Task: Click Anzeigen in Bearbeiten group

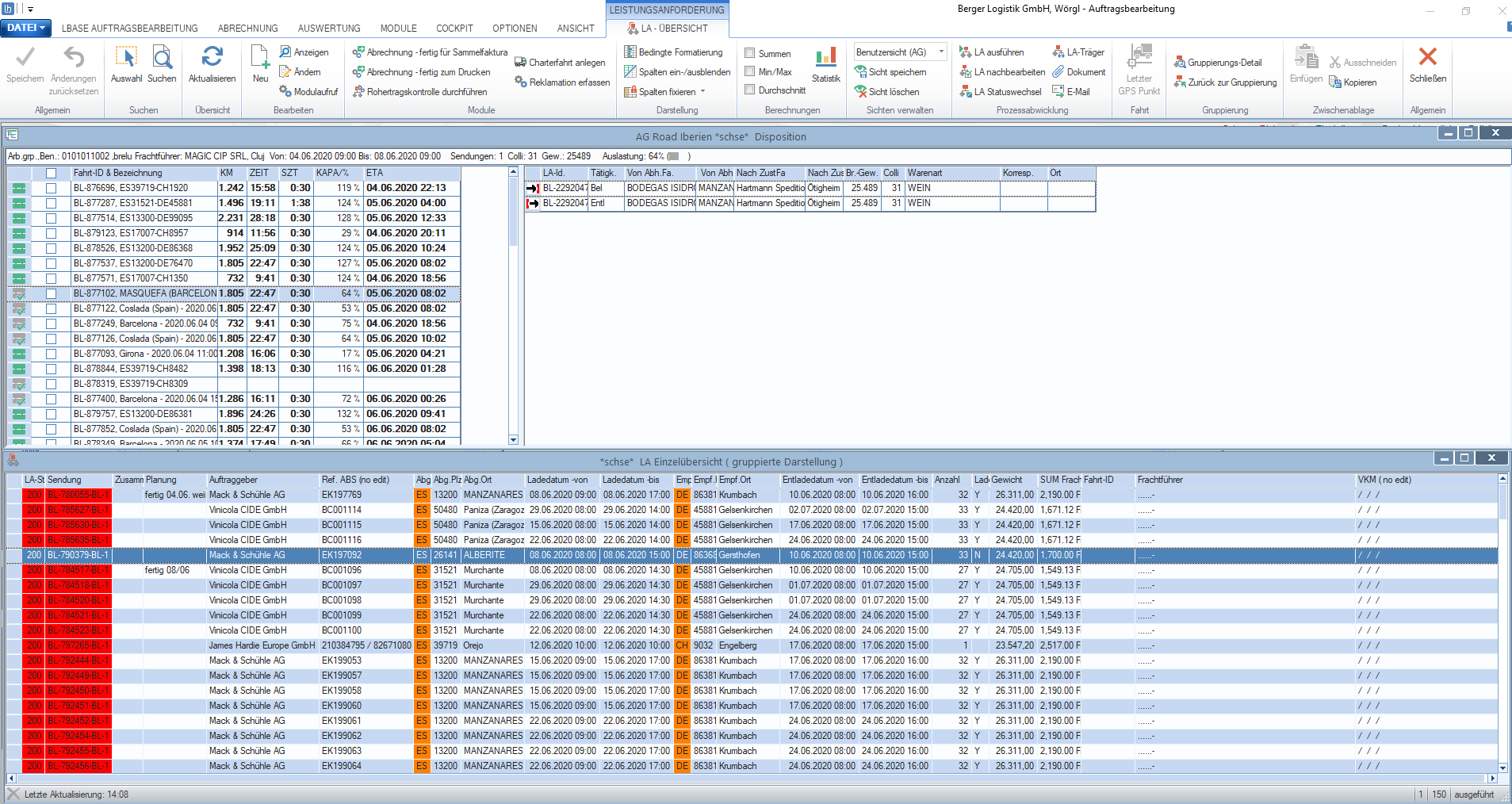Action: (304, 52)
